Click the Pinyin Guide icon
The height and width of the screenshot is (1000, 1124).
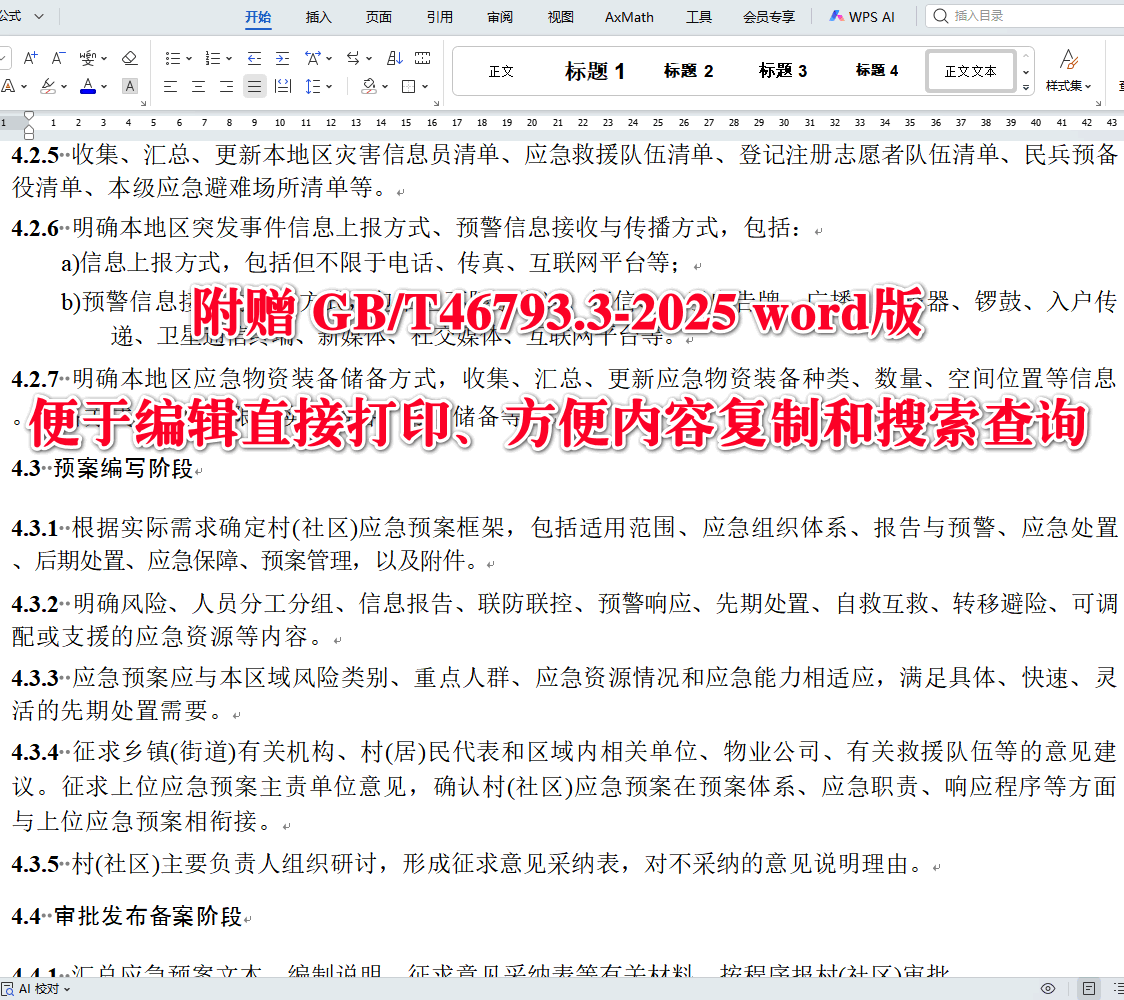(90, 57)
